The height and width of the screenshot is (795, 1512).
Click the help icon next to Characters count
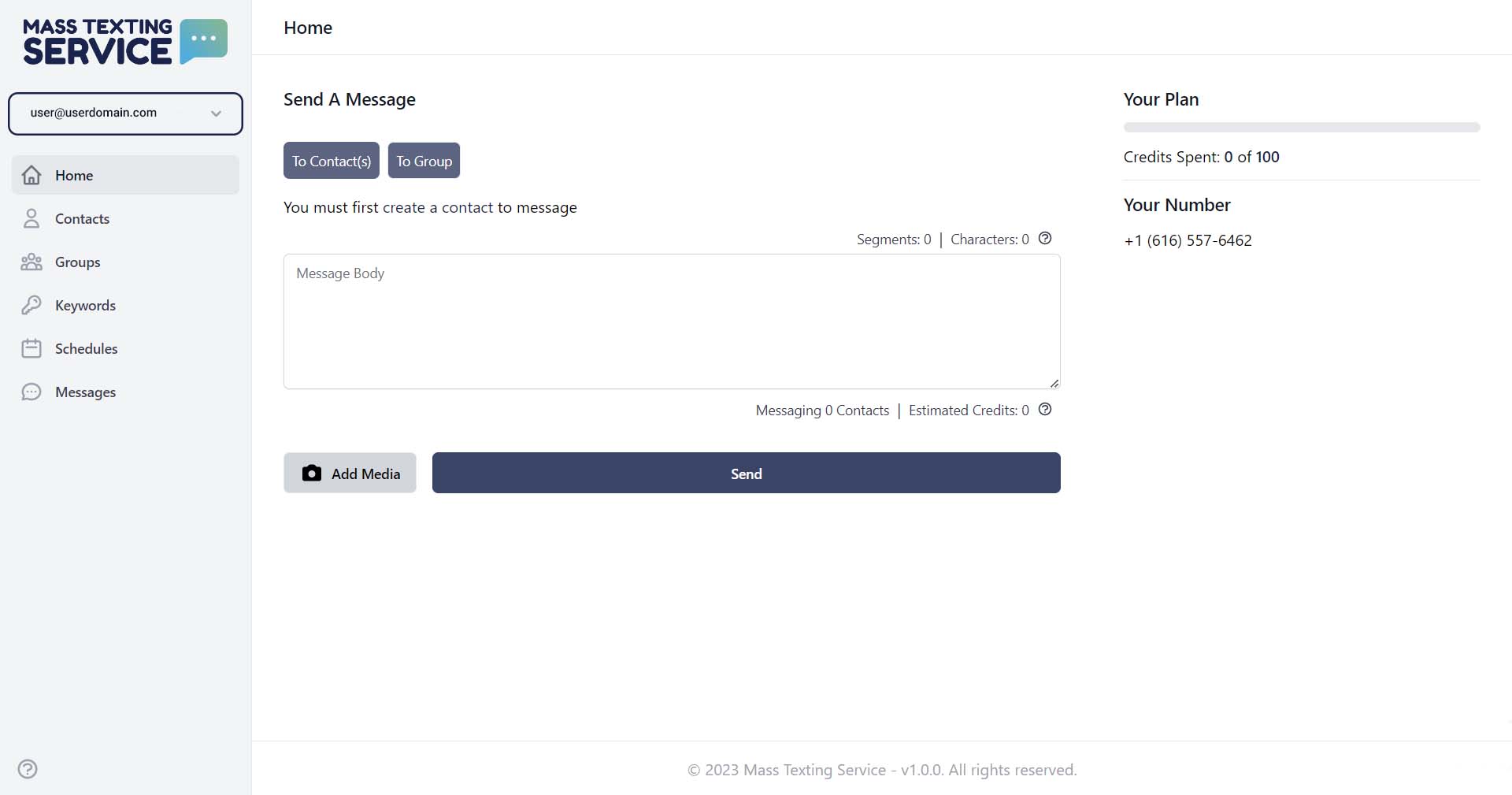point(1045,238)
